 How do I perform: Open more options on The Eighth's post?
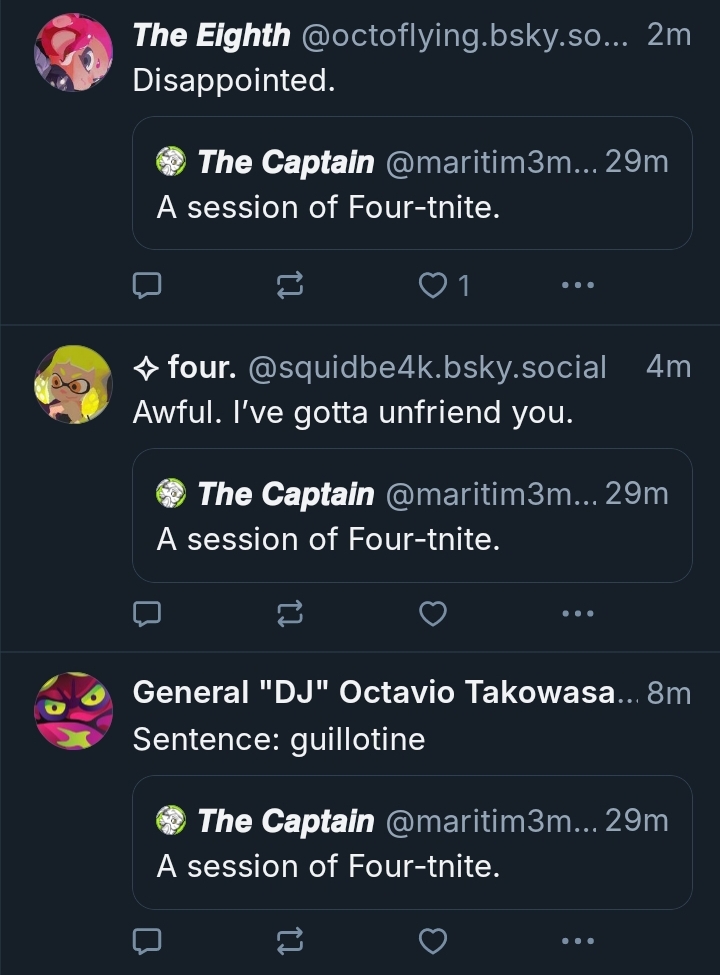577,286
